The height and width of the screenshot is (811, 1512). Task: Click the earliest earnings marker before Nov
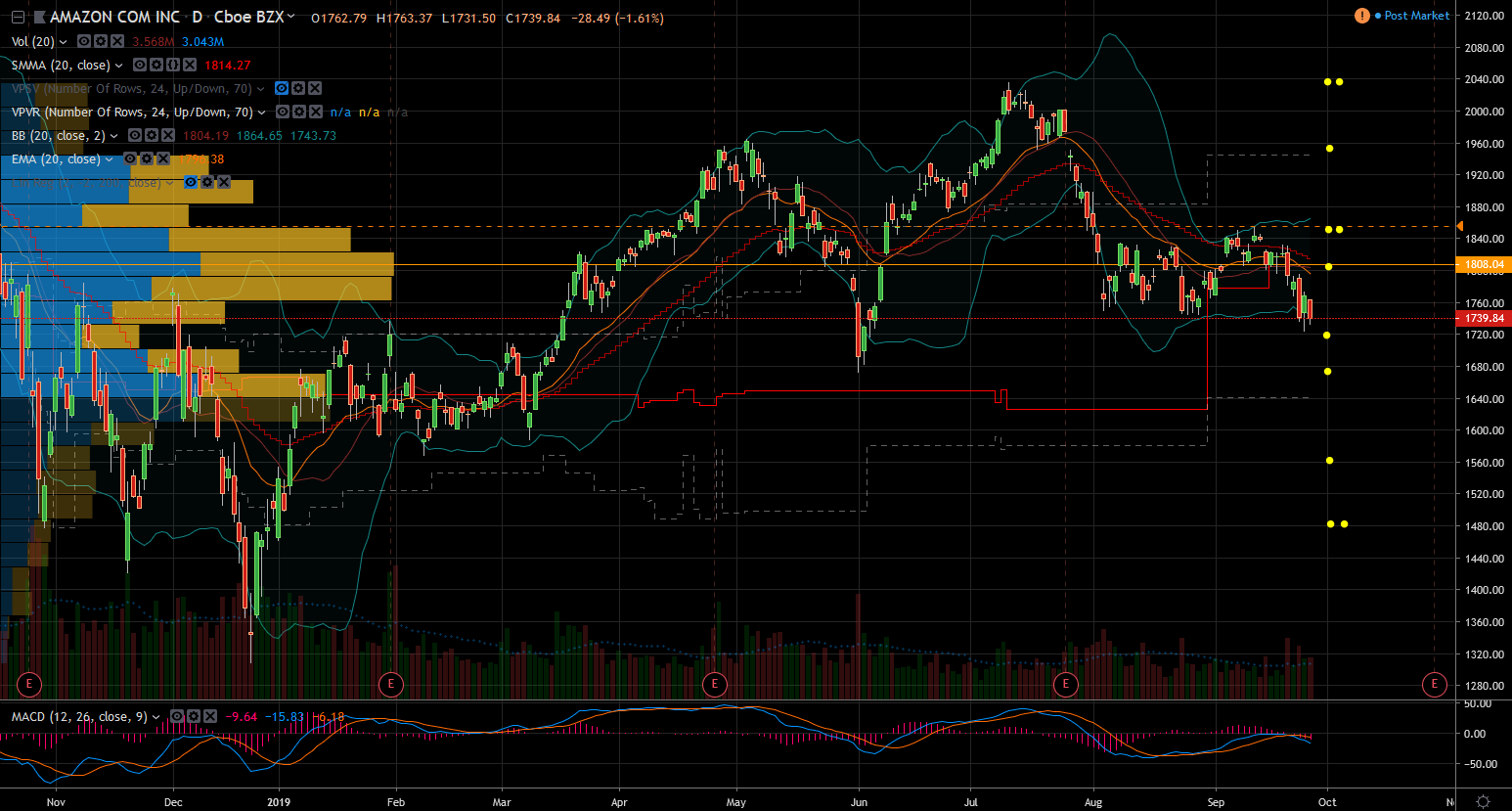click(x=29, y=684)
